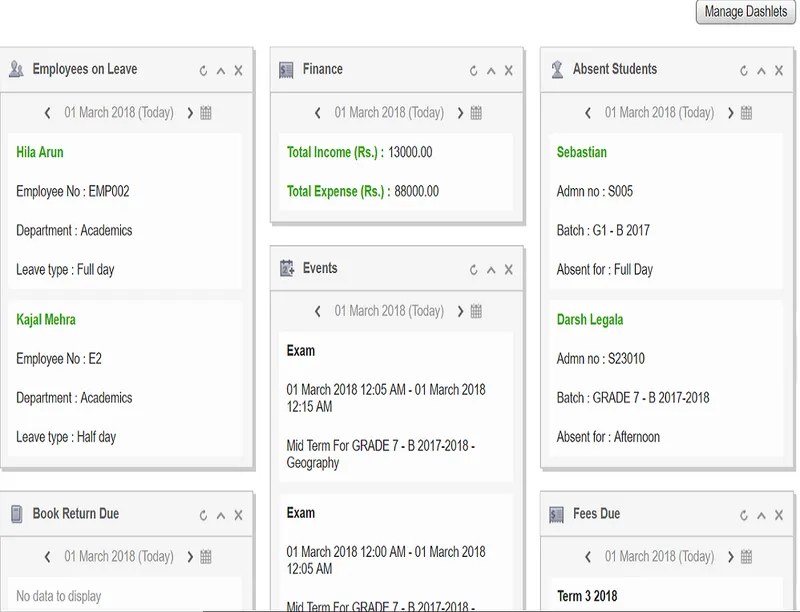
Task: Click the Manage Dashlets button
Action: click(745, 11)
